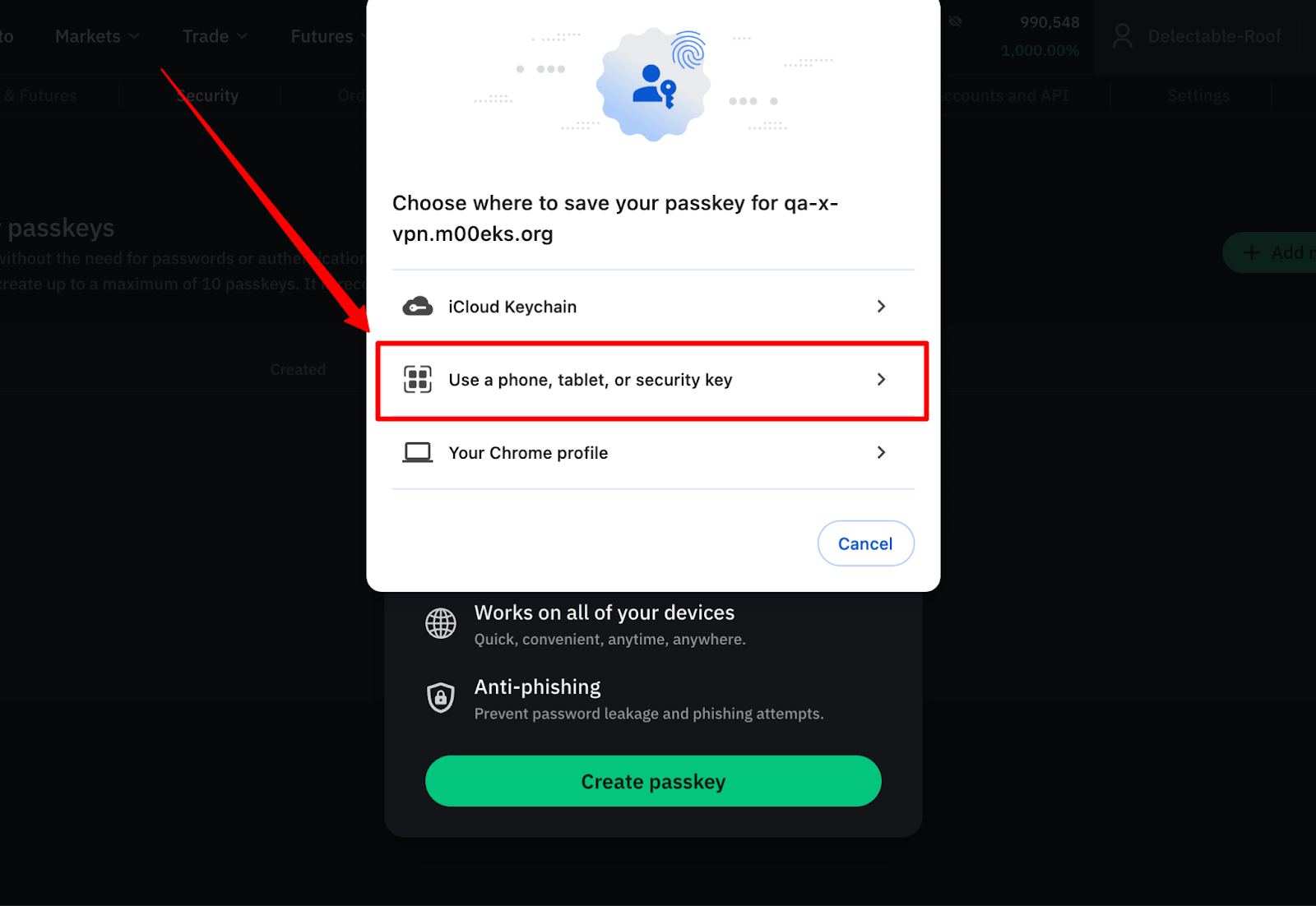Click the green Create passkey button
This screenshot has height=906, width=1316.
point(653,781)
